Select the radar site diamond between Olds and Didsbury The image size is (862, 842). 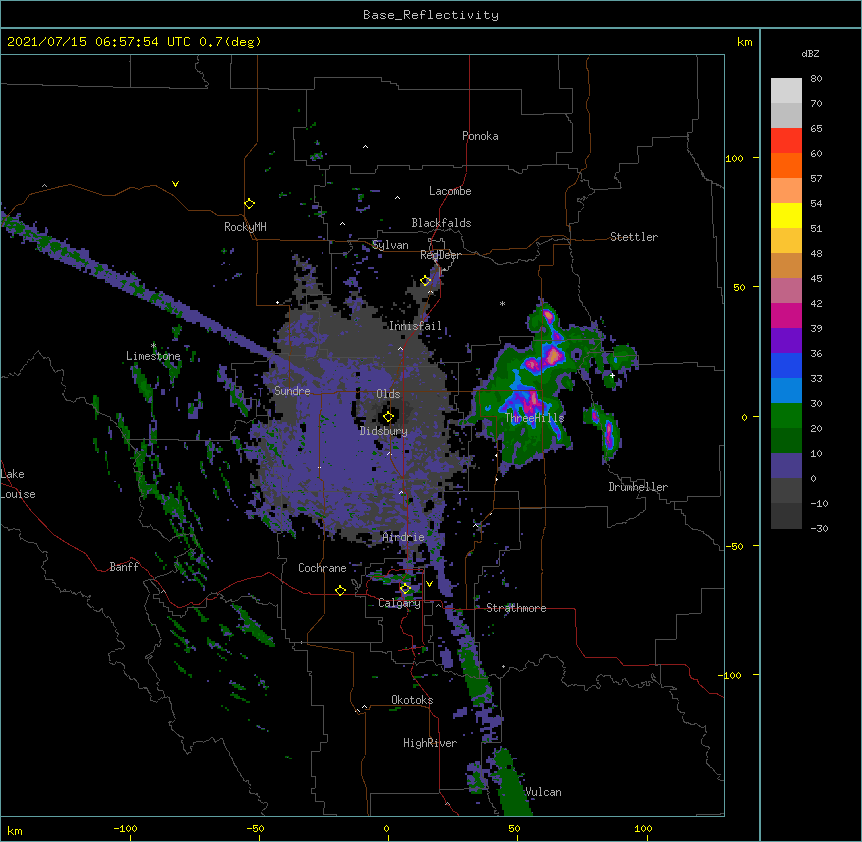tap(388, 417)
